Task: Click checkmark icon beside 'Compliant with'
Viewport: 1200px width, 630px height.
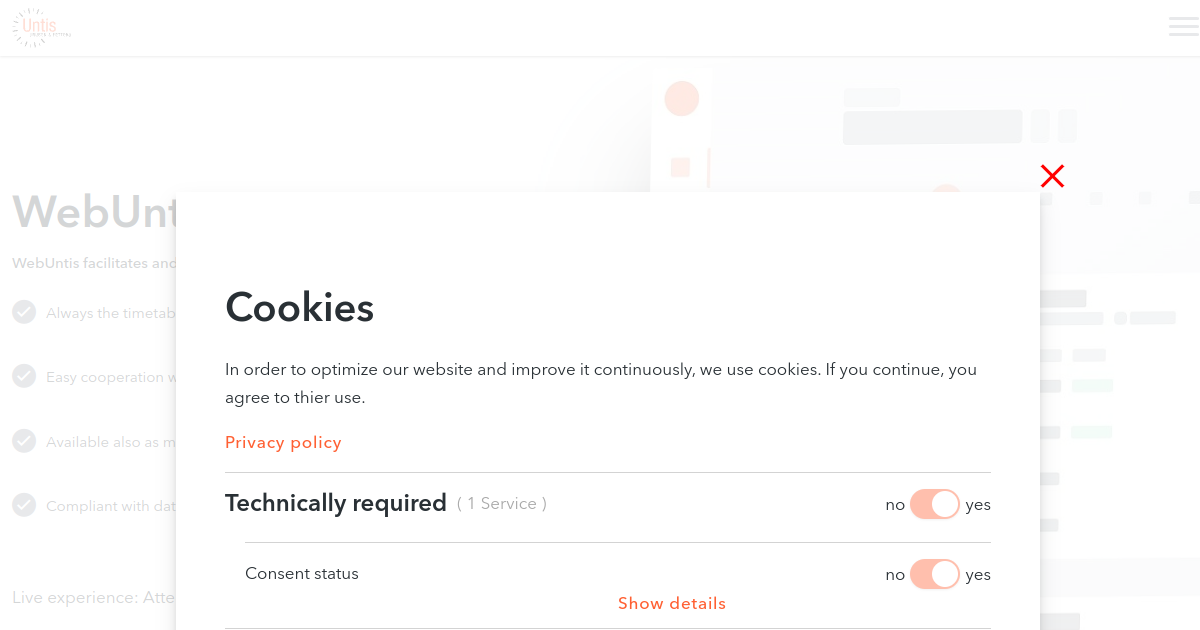Action: (24, 505)
